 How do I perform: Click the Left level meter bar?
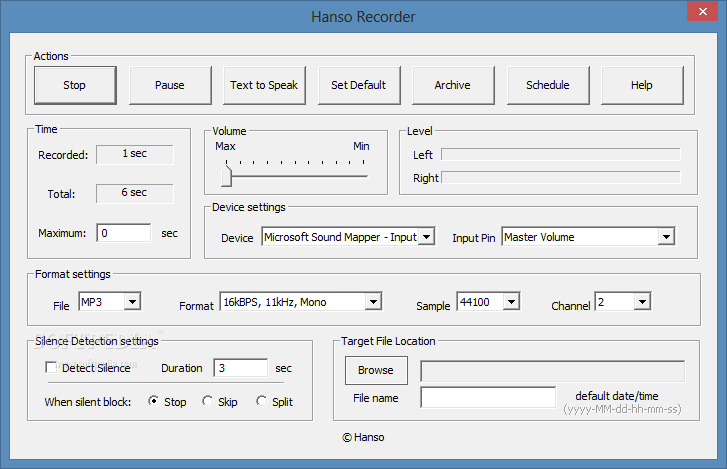(561, 154)
